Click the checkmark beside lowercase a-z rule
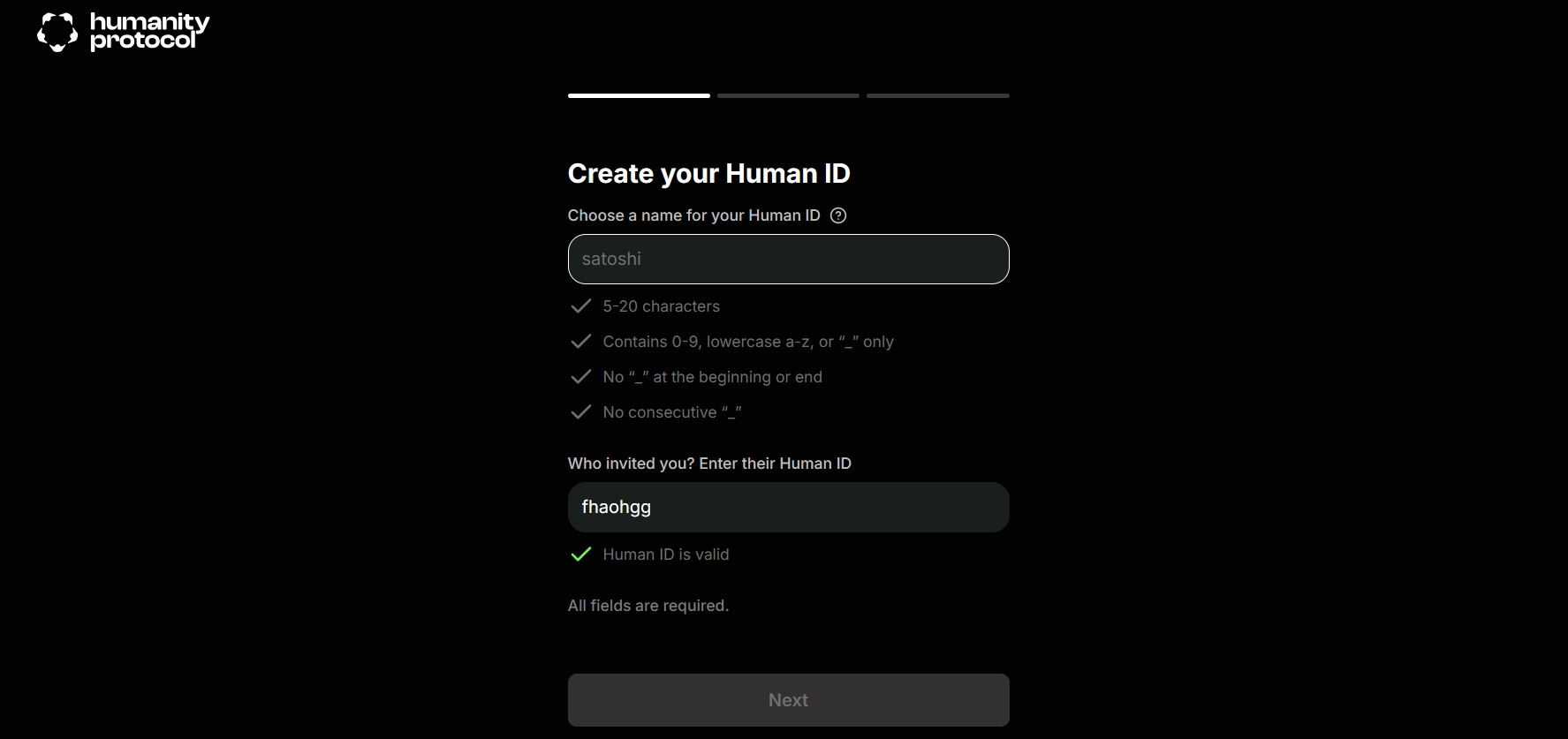Viewport: 1568px width, 739px height. click(x=580, y=342)
